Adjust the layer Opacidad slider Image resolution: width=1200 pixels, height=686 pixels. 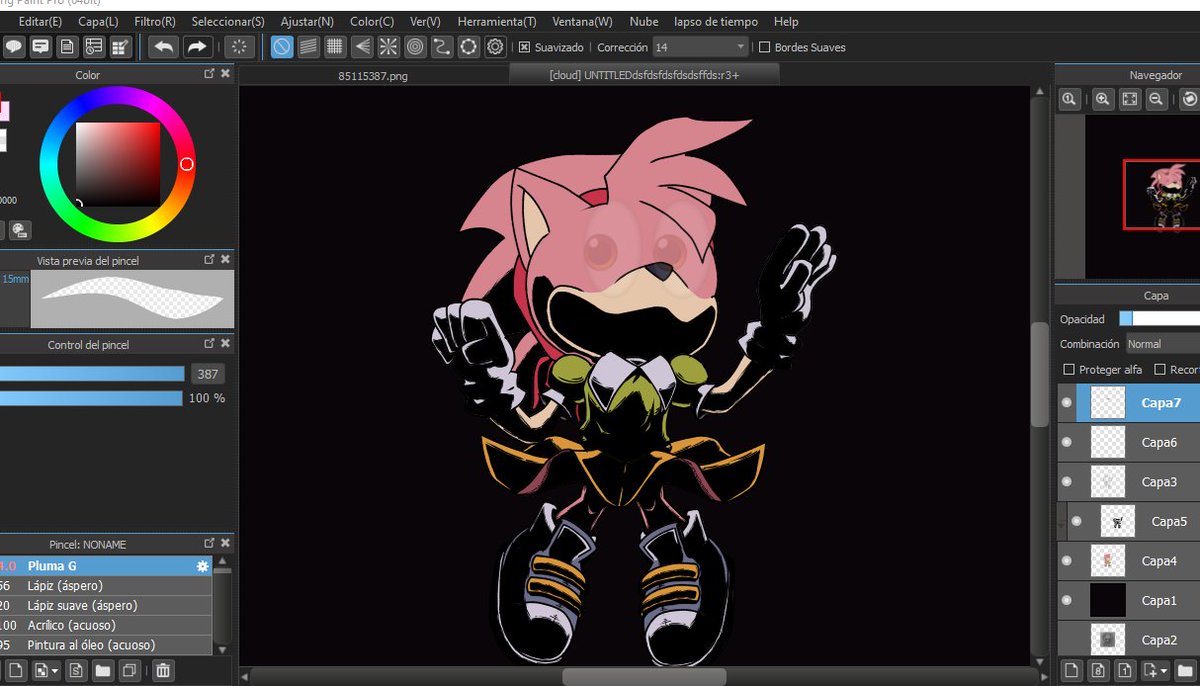click(x=1159, y=319)
